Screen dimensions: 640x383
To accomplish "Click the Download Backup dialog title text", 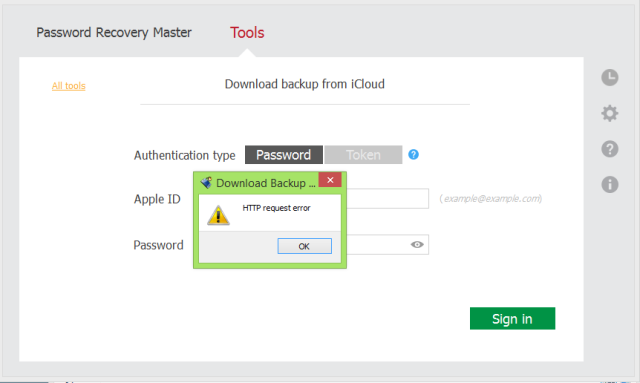I will 266,183.
